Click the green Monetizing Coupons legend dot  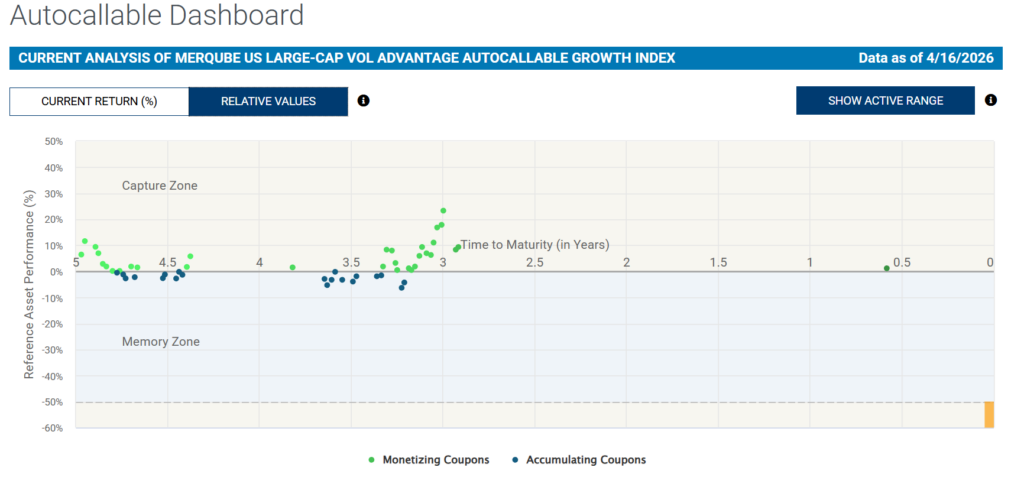point(372,460)
